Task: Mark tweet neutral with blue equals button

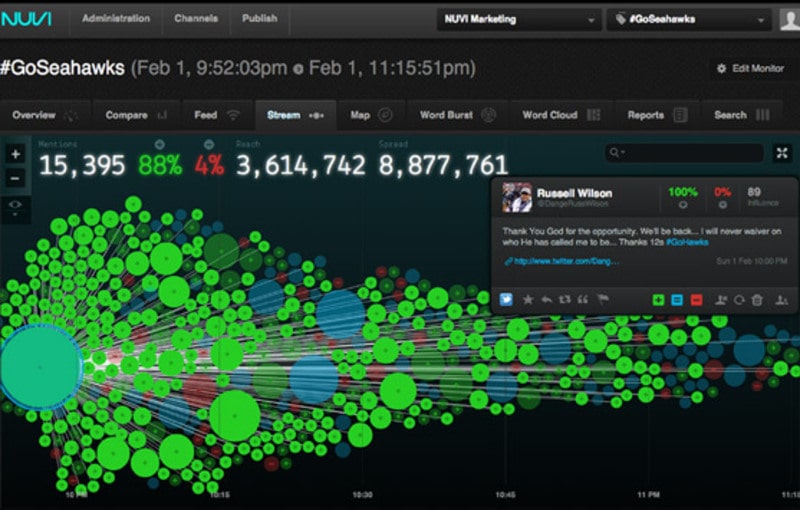Action: tap(677, 300)
